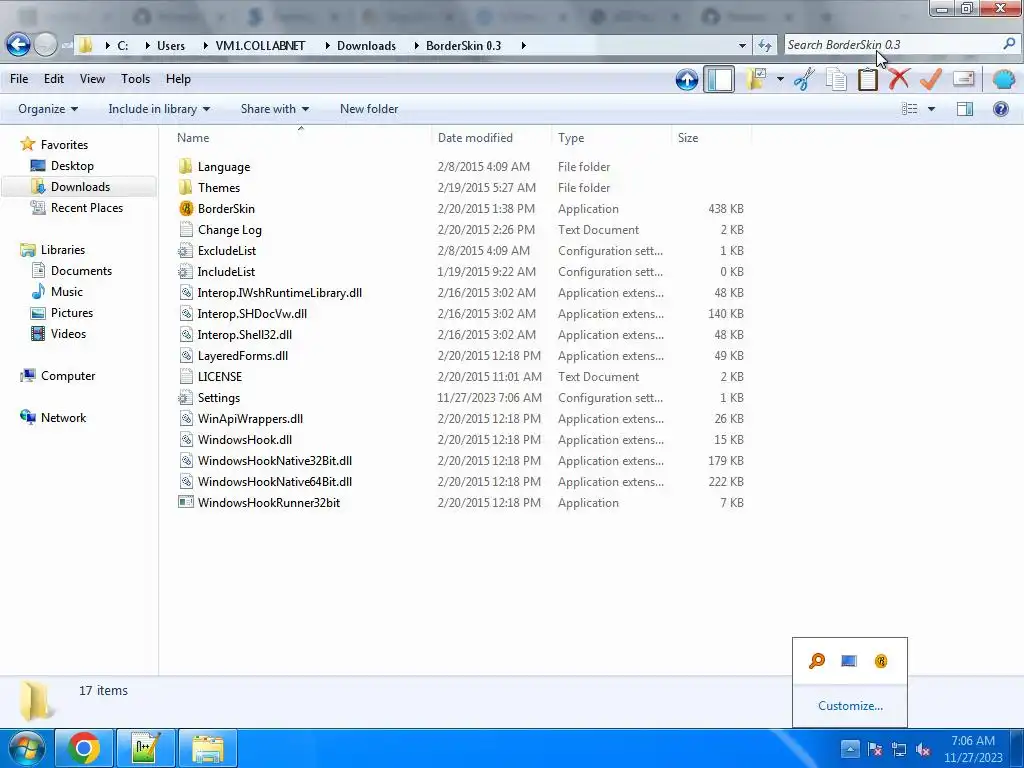This screenshot has width=1024, height=768.
Task: Select the ExcludeList configuration file
Action: [x=227, y=250]
